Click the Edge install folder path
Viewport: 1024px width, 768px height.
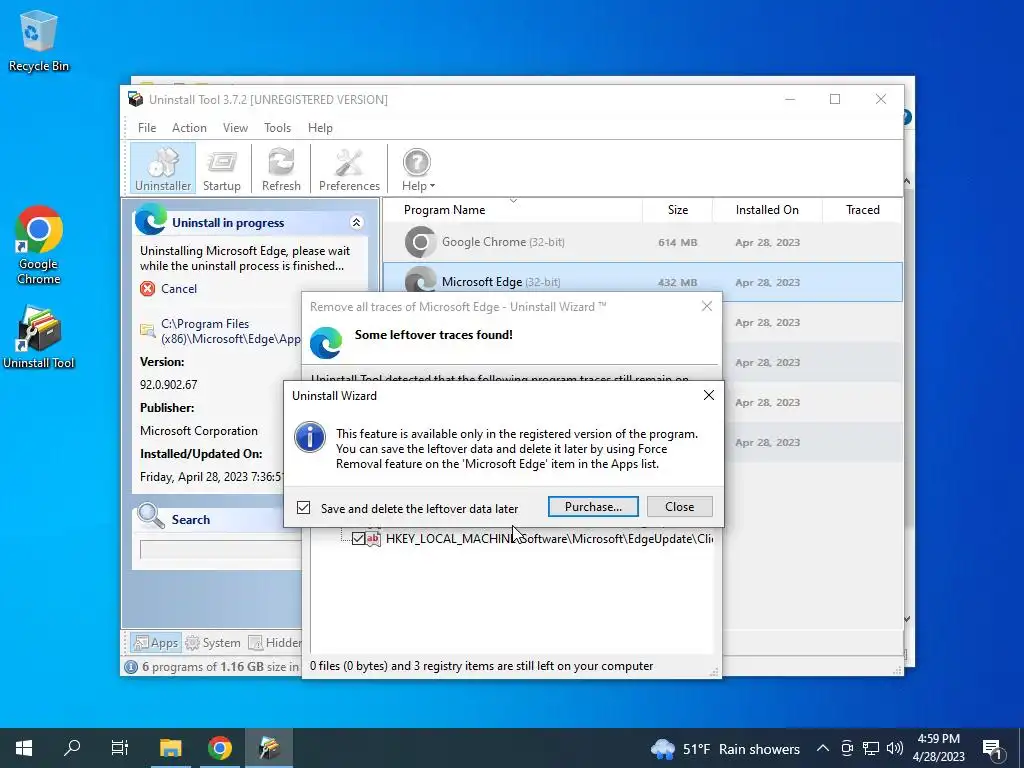231,331
